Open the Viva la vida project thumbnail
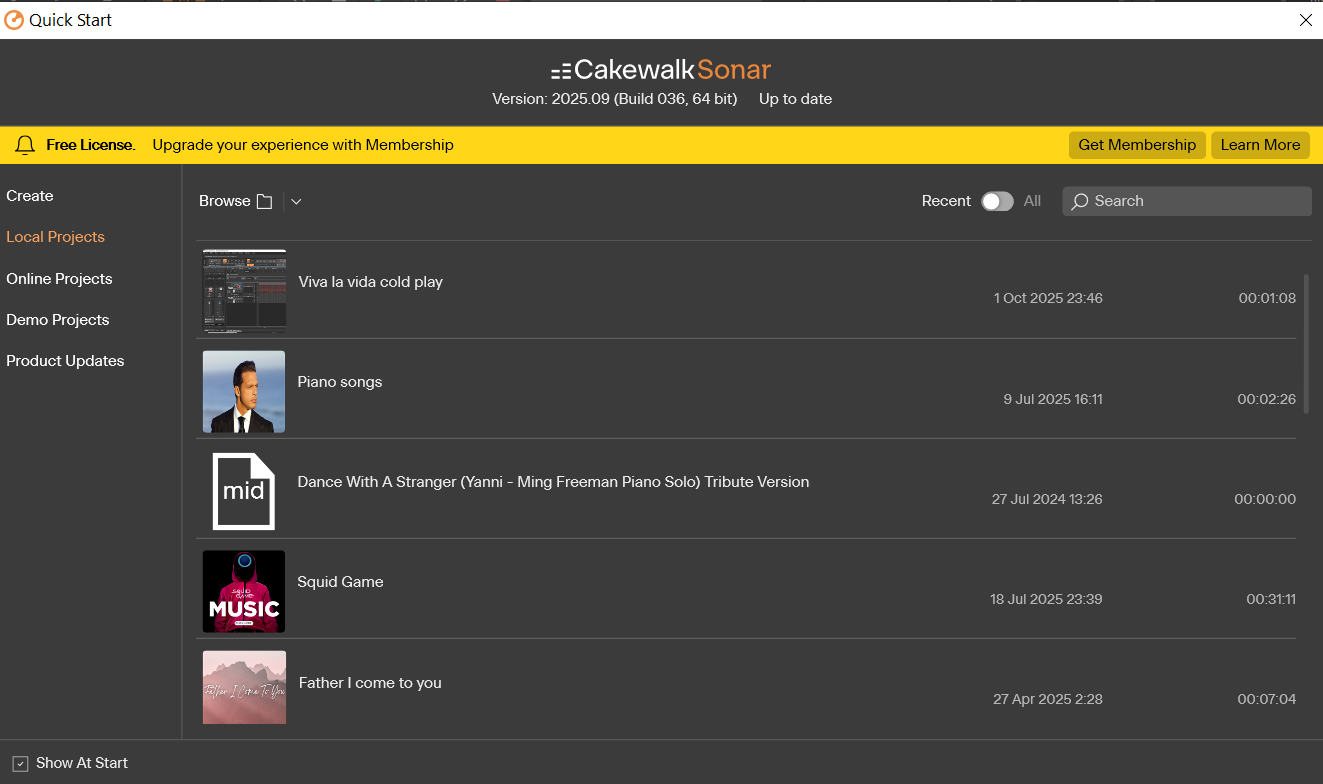Viewport: 1323px width, 784px height. tap(244, 291)
